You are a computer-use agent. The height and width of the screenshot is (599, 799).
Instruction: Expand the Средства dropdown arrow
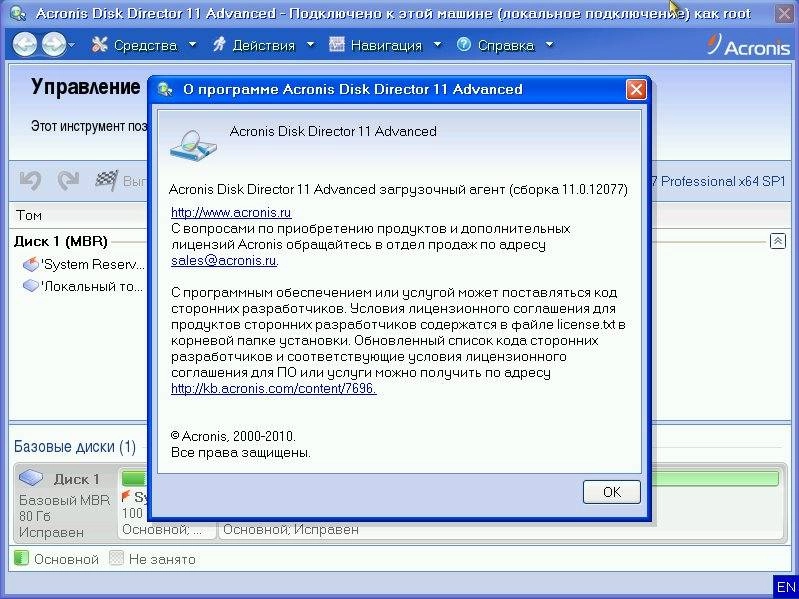coord(193,45)
